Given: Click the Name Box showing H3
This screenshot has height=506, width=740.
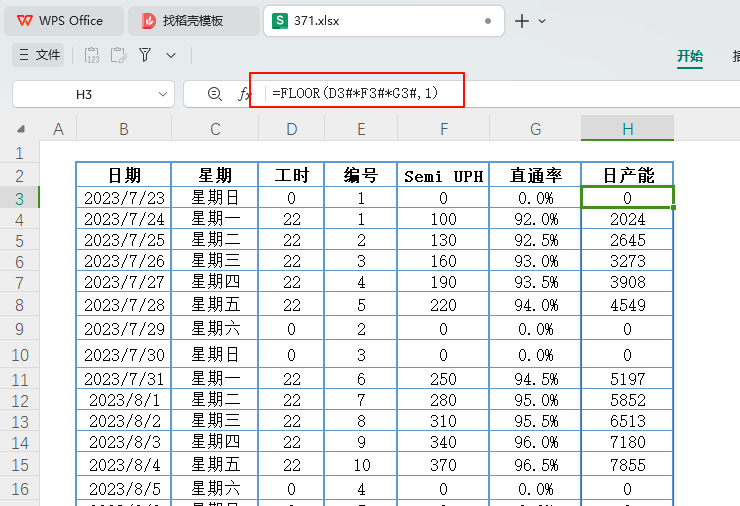Looking at the screenshot, I should coord(85,94).
